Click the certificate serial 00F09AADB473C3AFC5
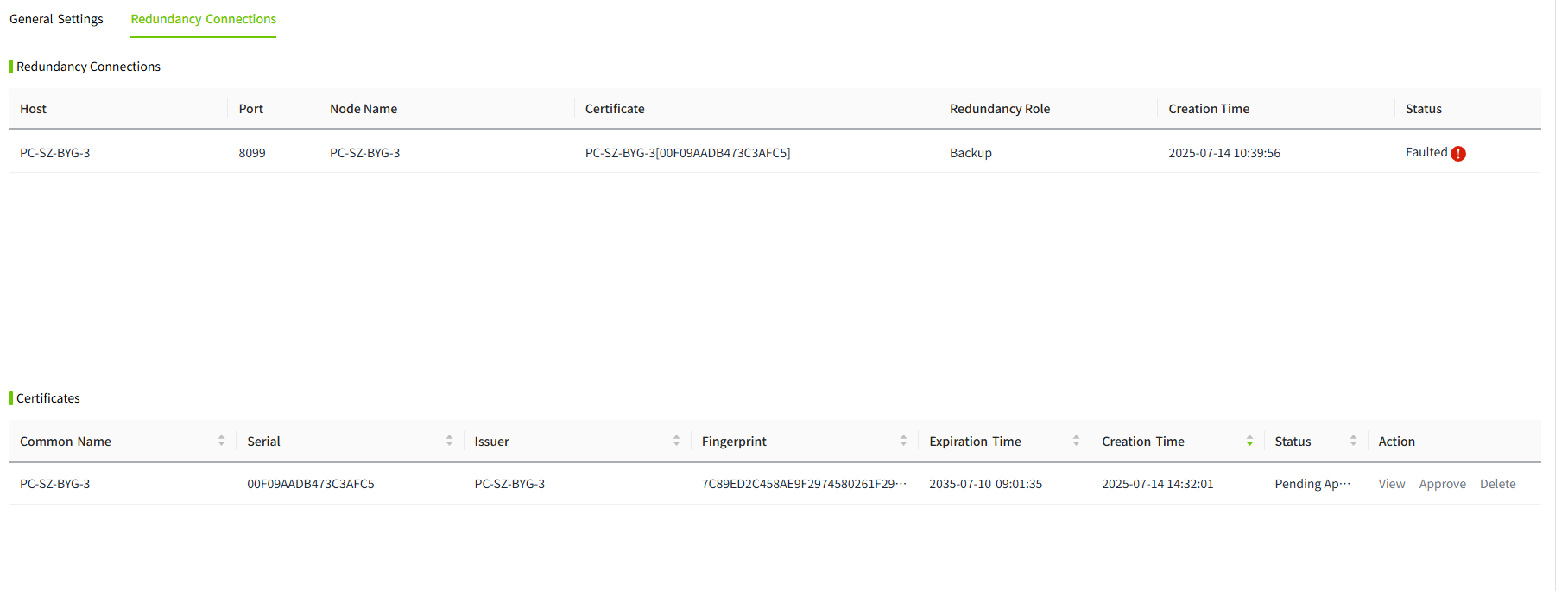The width and height of the screenshot is (1568, 591). (311, 484)
